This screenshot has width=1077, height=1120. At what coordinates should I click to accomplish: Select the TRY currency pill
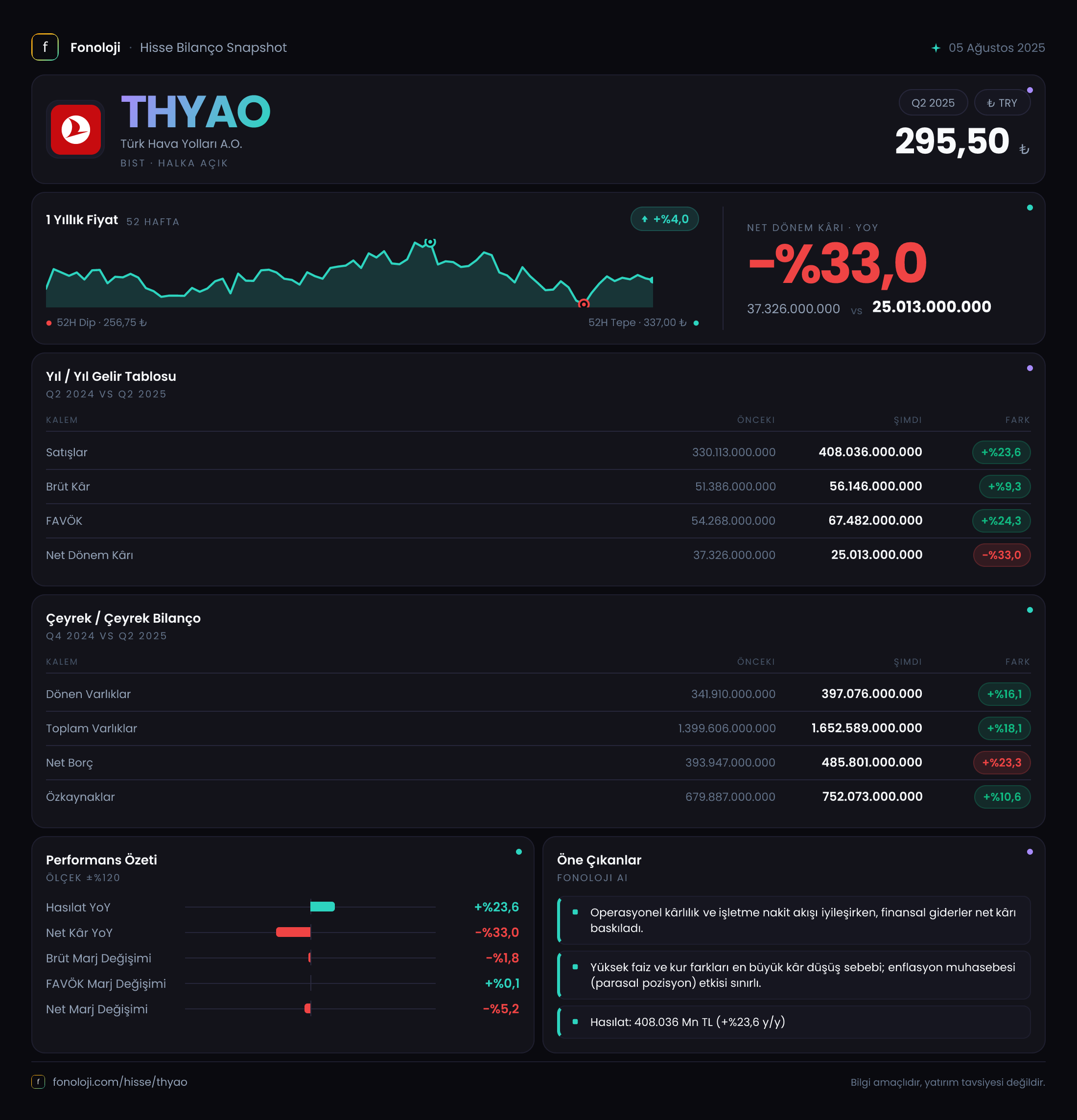[x=1002, y=103]
